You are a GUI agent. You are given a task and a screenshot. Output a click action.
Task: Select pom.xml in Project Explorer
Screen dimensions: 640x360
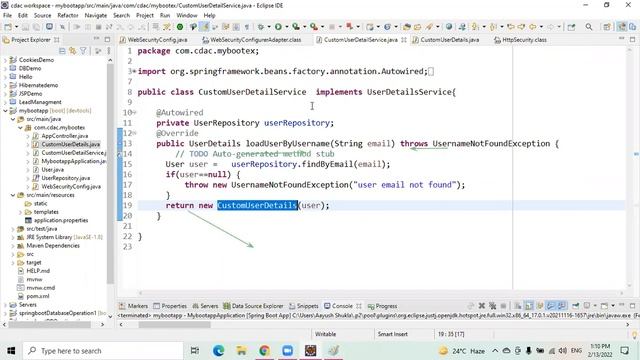pyautogui.click(x=38, y=296)
